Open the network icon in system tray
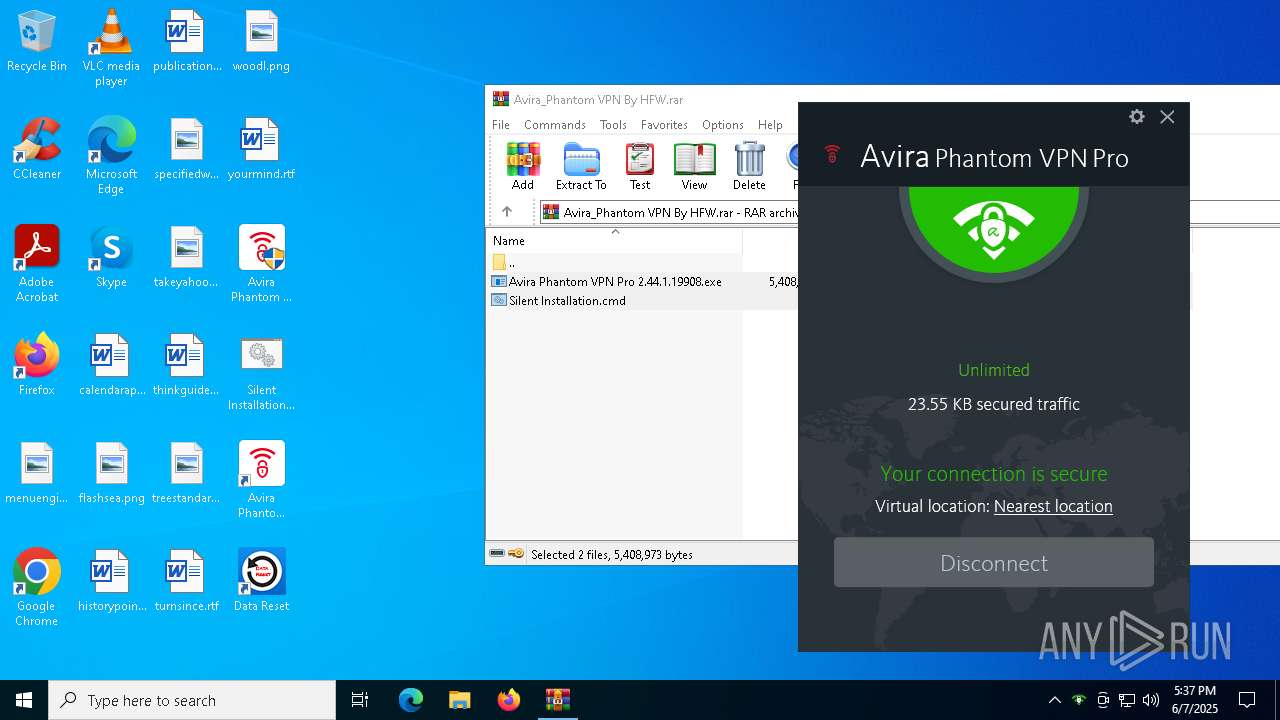The height and width of the screenshot is (720, 1280). (1127, 700)
